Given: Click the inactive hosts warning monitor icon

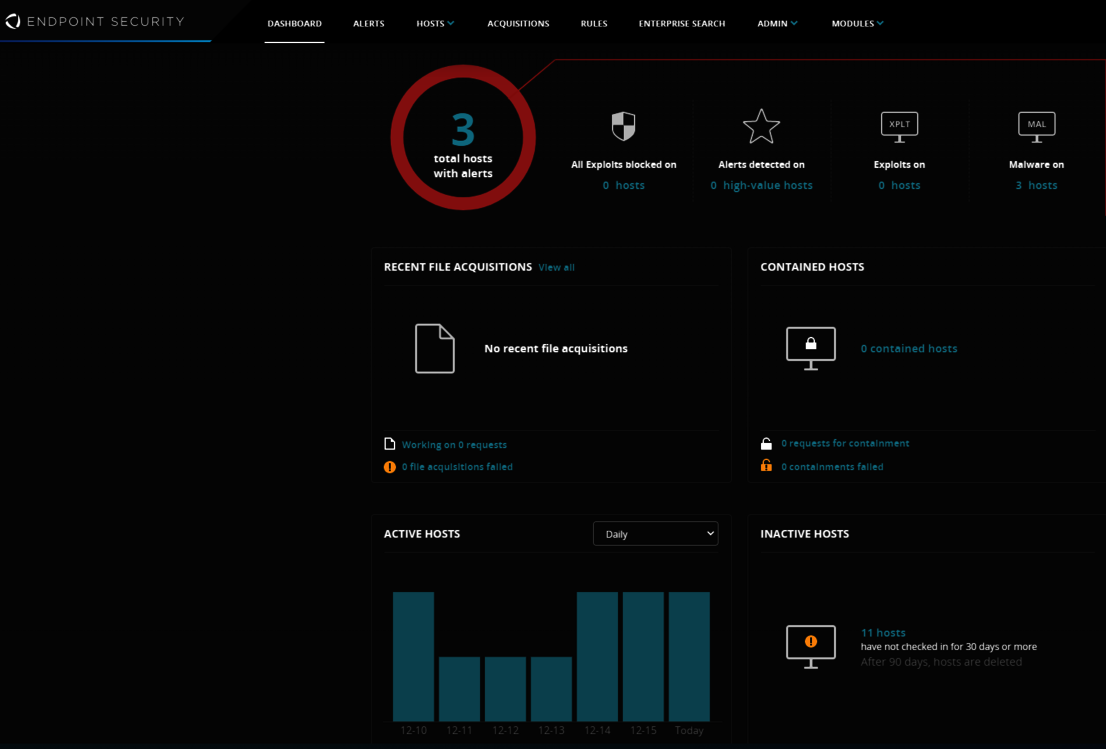Looking at the screenshot, I should pyautogui.click(x=810, y=646).
